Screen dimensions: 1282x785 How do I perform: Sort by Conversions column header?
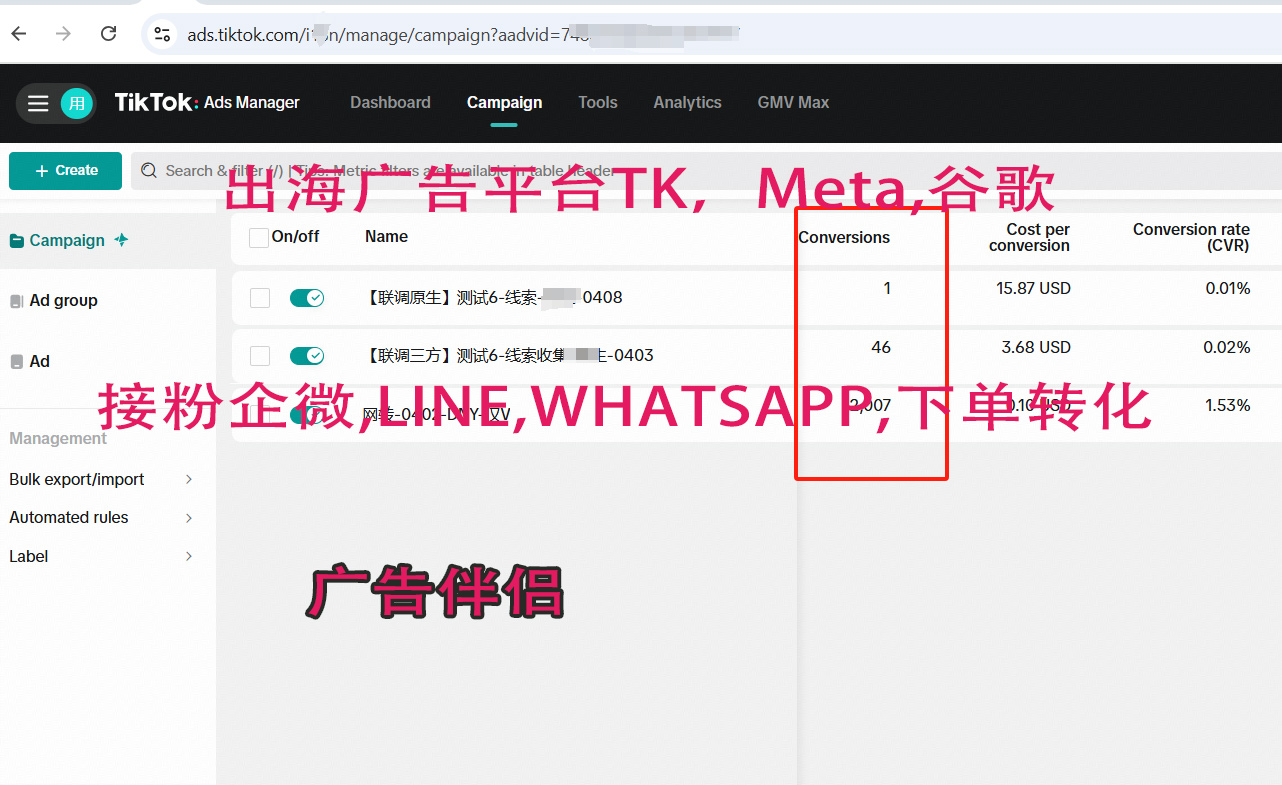tap(844, 238)
